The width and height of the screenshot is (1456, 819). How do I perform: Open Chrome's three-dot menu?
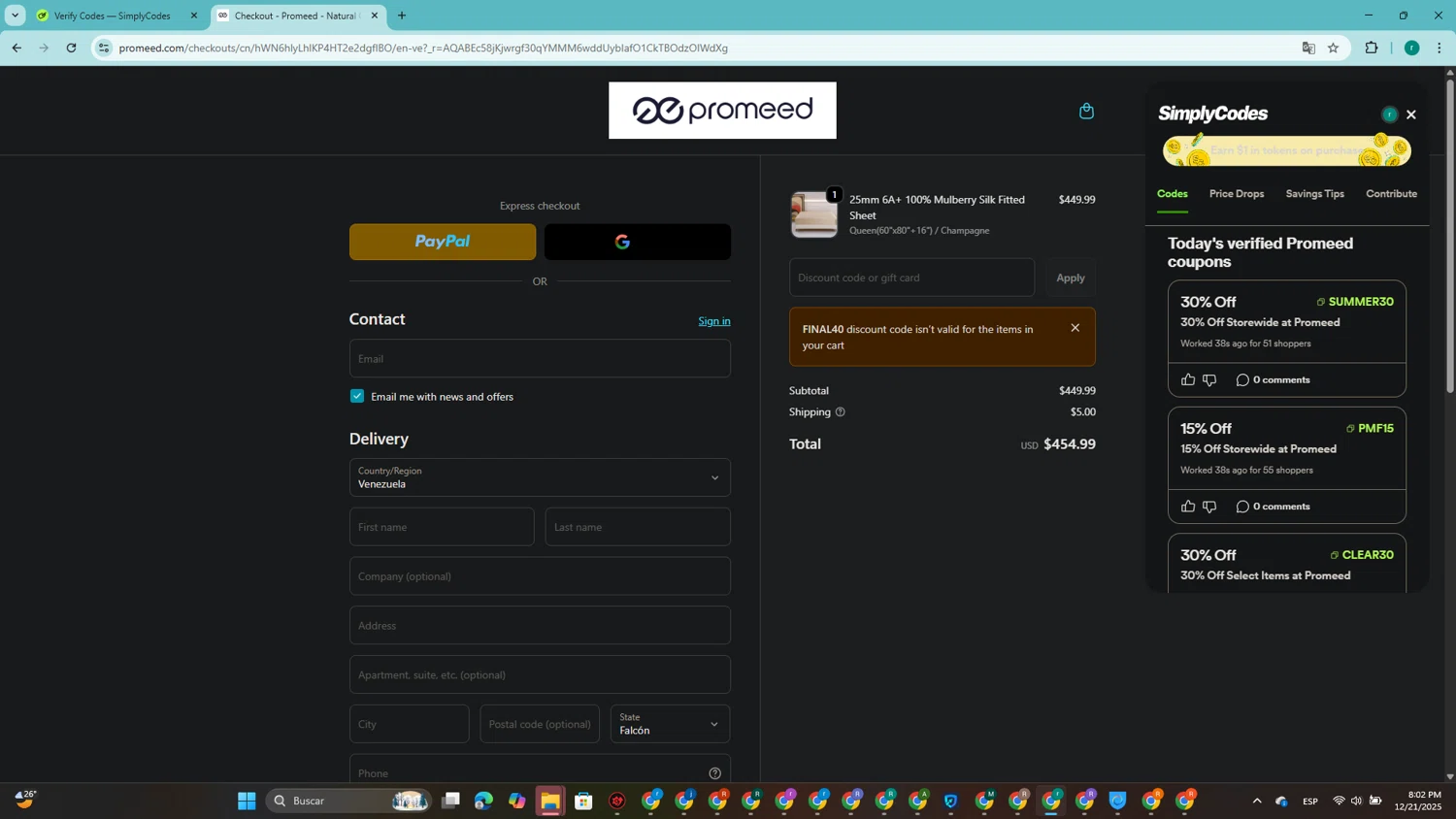[1439, 48]
